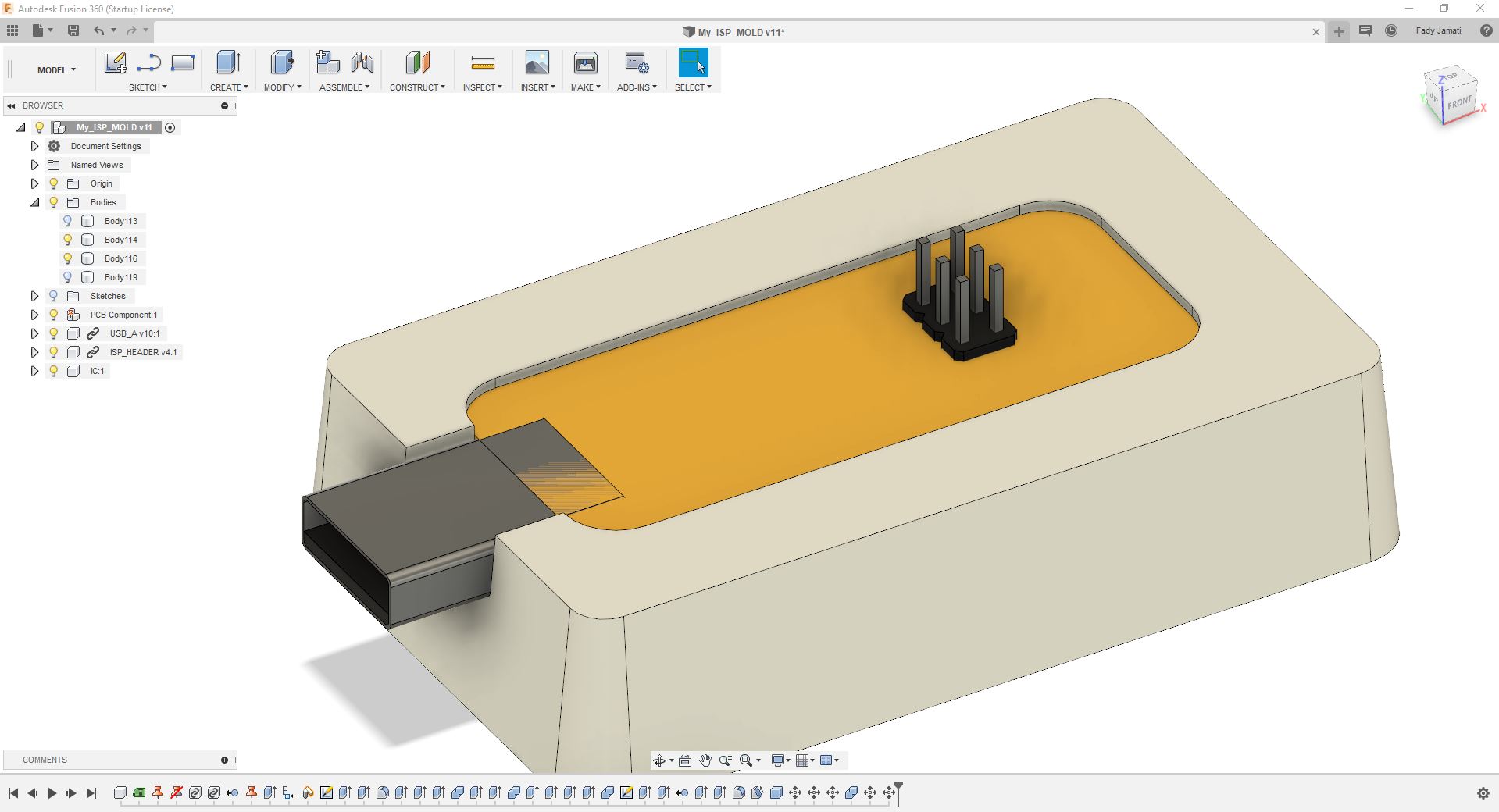Open the CONSTRUCT menu
This screenshot has width=1499, height=812.
417,87
